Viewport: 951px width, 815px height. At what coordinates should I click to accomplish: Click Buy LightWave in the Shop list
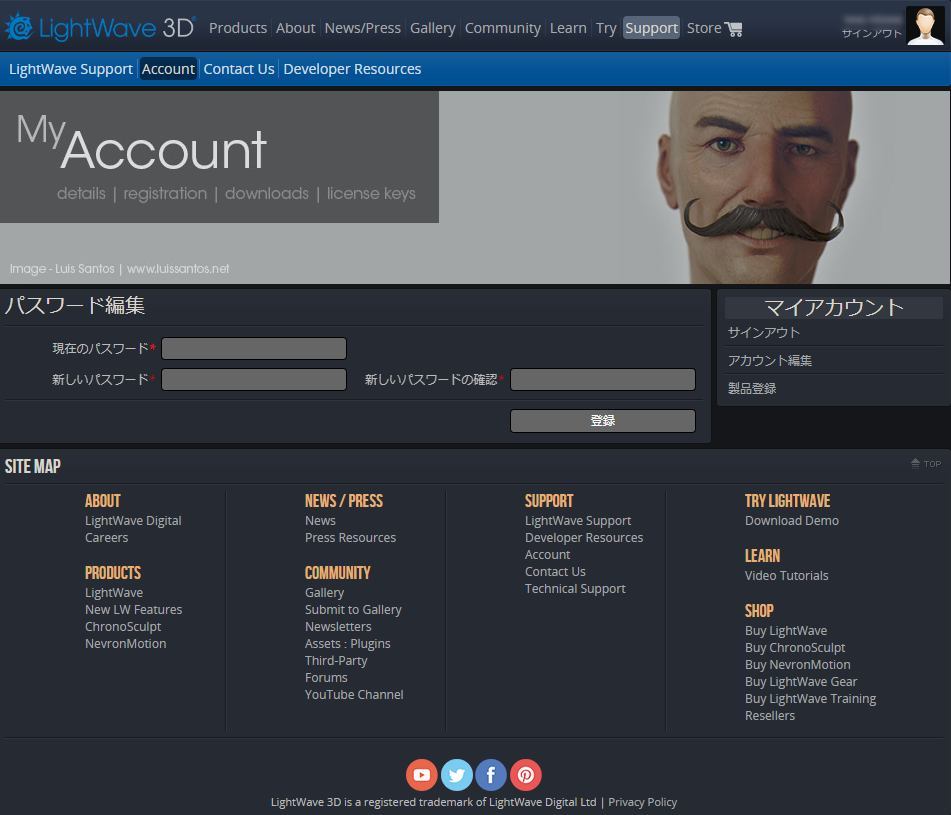tap(786, 631)
